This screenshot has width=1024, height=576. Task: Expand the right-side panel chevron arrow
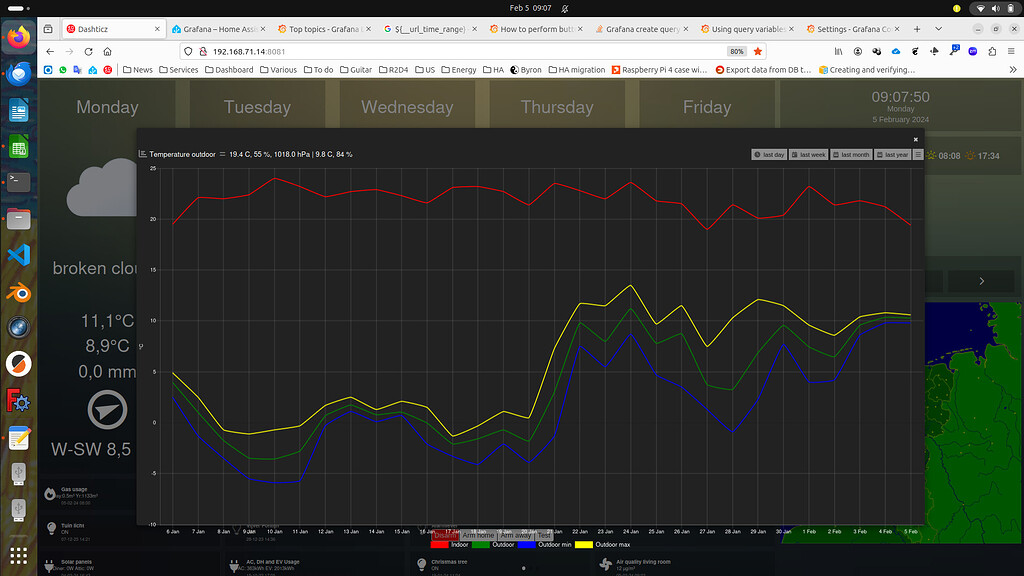coord(981,281)
